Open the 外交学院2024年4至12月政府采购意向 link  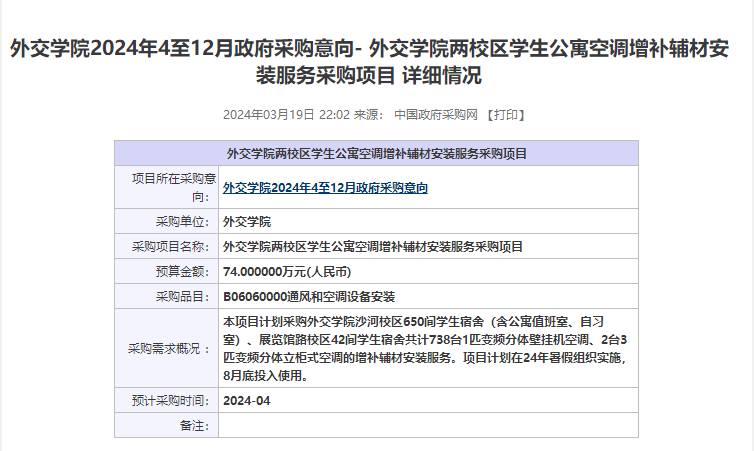(325, 187)
